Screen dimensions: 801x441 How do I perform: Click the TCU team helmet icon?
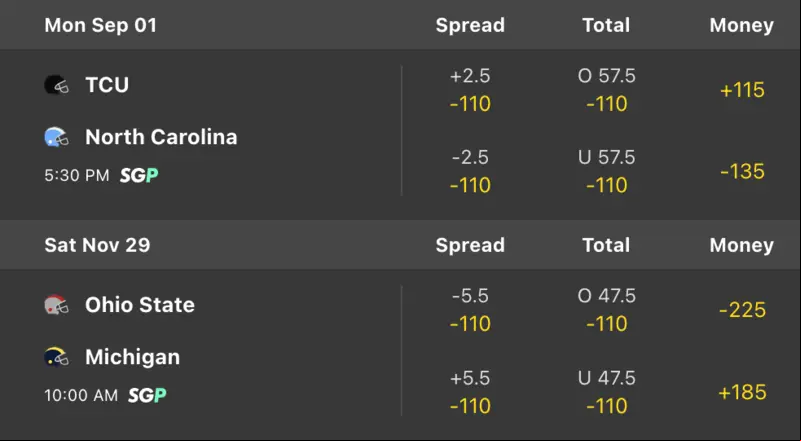point(56,85)
